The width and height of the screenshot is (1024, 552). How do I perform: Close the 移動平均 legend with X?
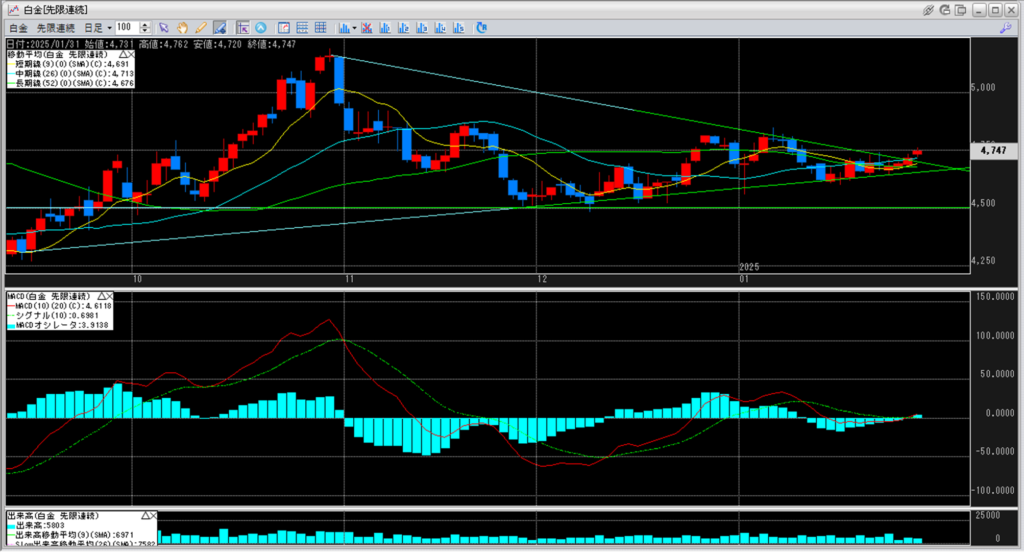(x=131, y=54)
